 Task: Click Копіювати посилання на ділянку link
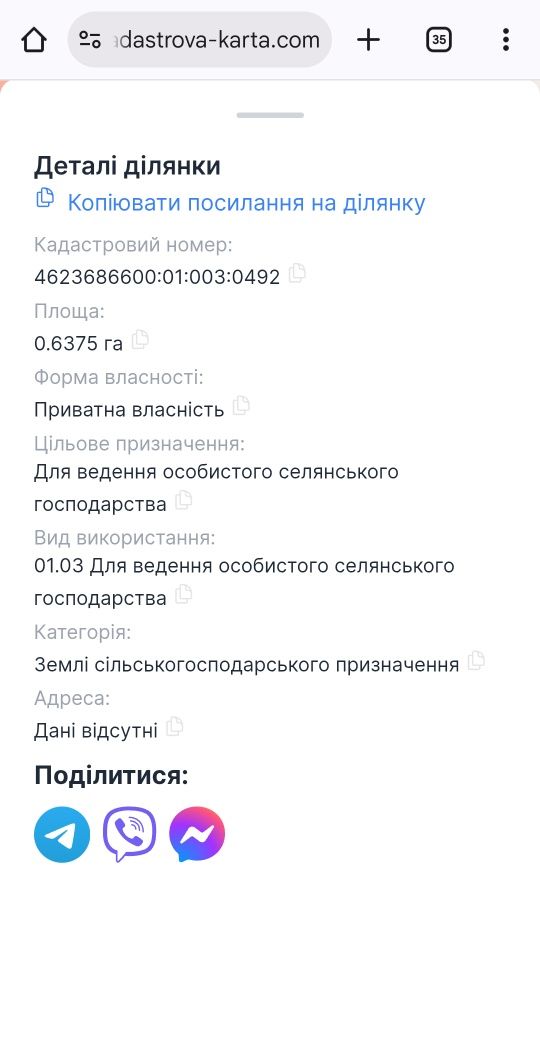pyautogui.click(x=246, y=203)
